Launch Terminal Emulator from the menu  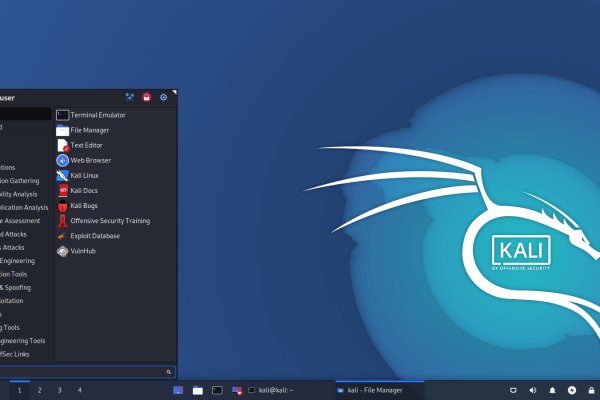97,115
